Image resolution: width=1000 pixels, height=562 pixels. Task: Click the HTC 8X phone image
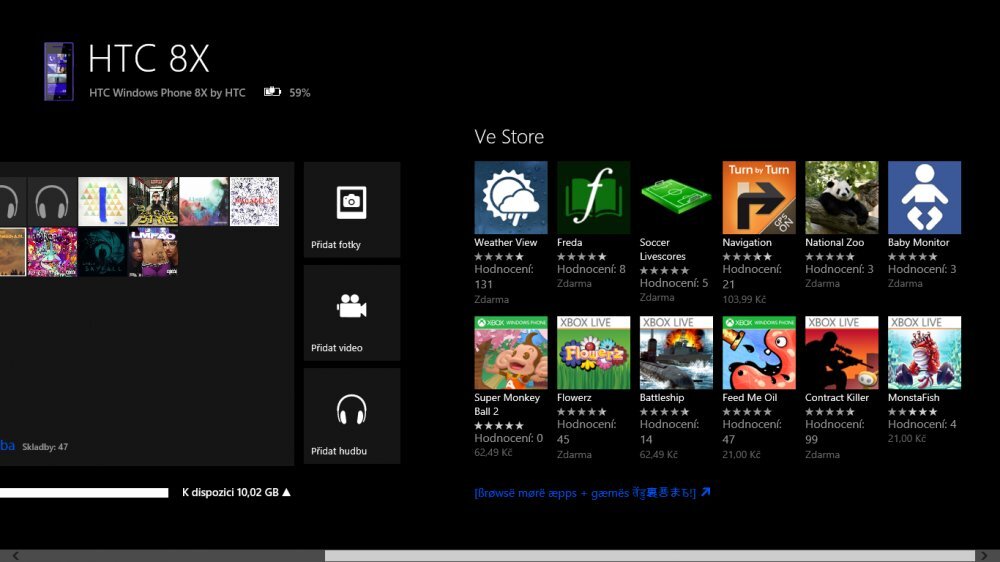click(x=59, y=71)
